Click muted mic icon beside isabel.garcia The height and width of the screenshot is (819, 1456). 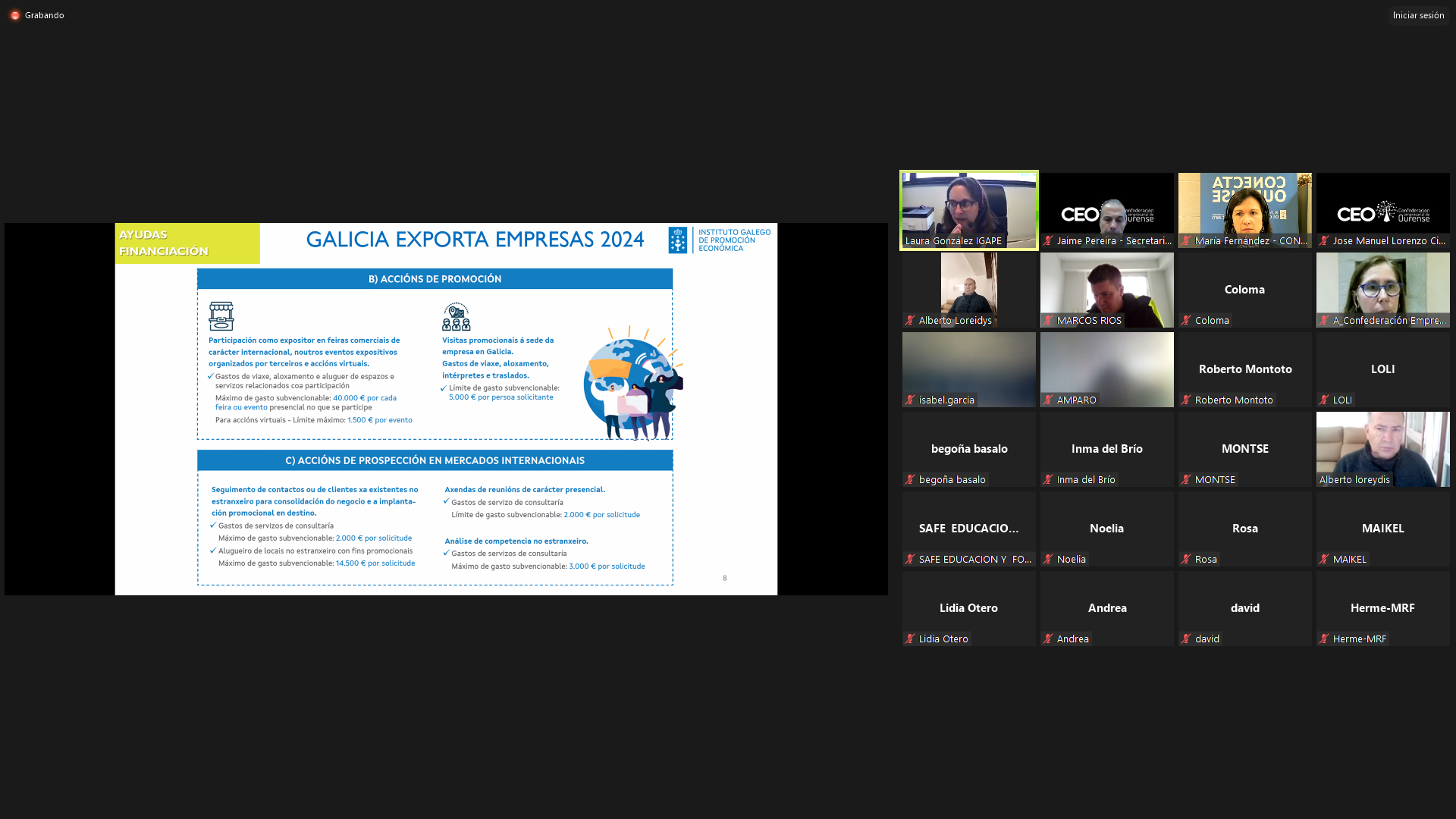coord(910,400)
